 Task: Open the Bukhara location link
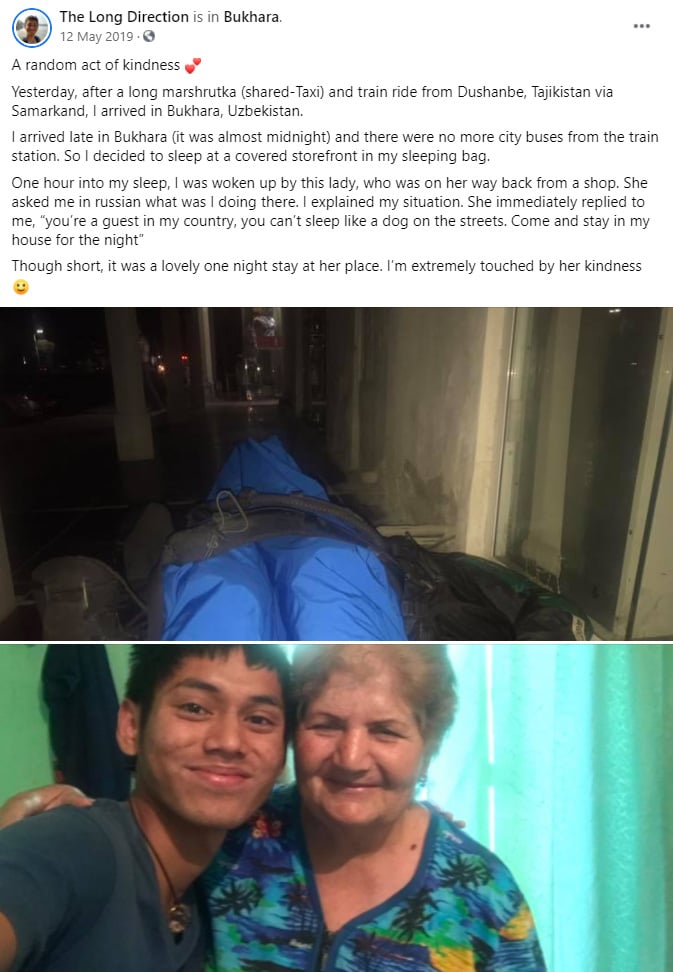(x=251, y=17)
